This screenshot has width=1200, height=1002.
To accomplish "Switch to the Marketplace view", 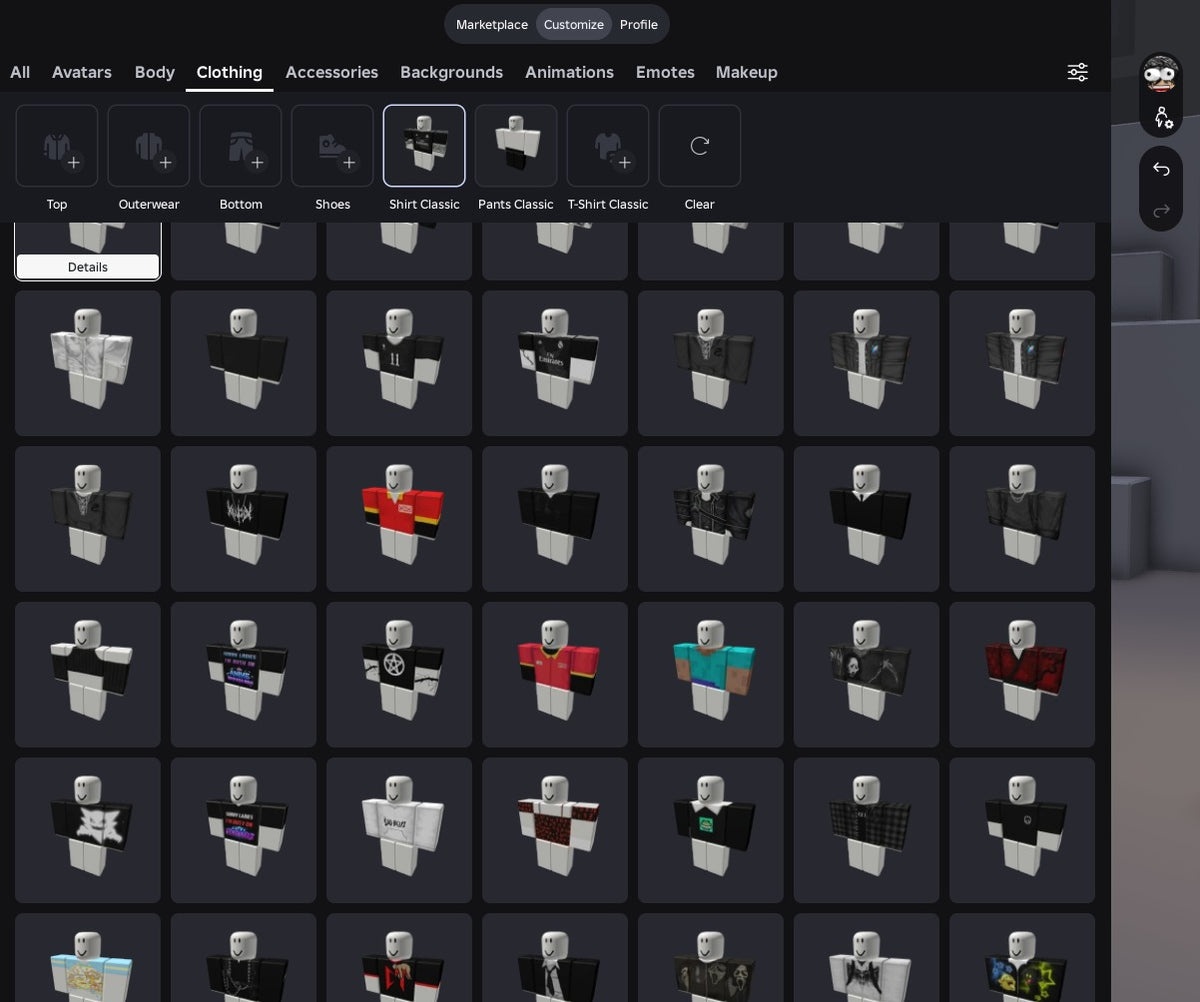I will point(492,24).
